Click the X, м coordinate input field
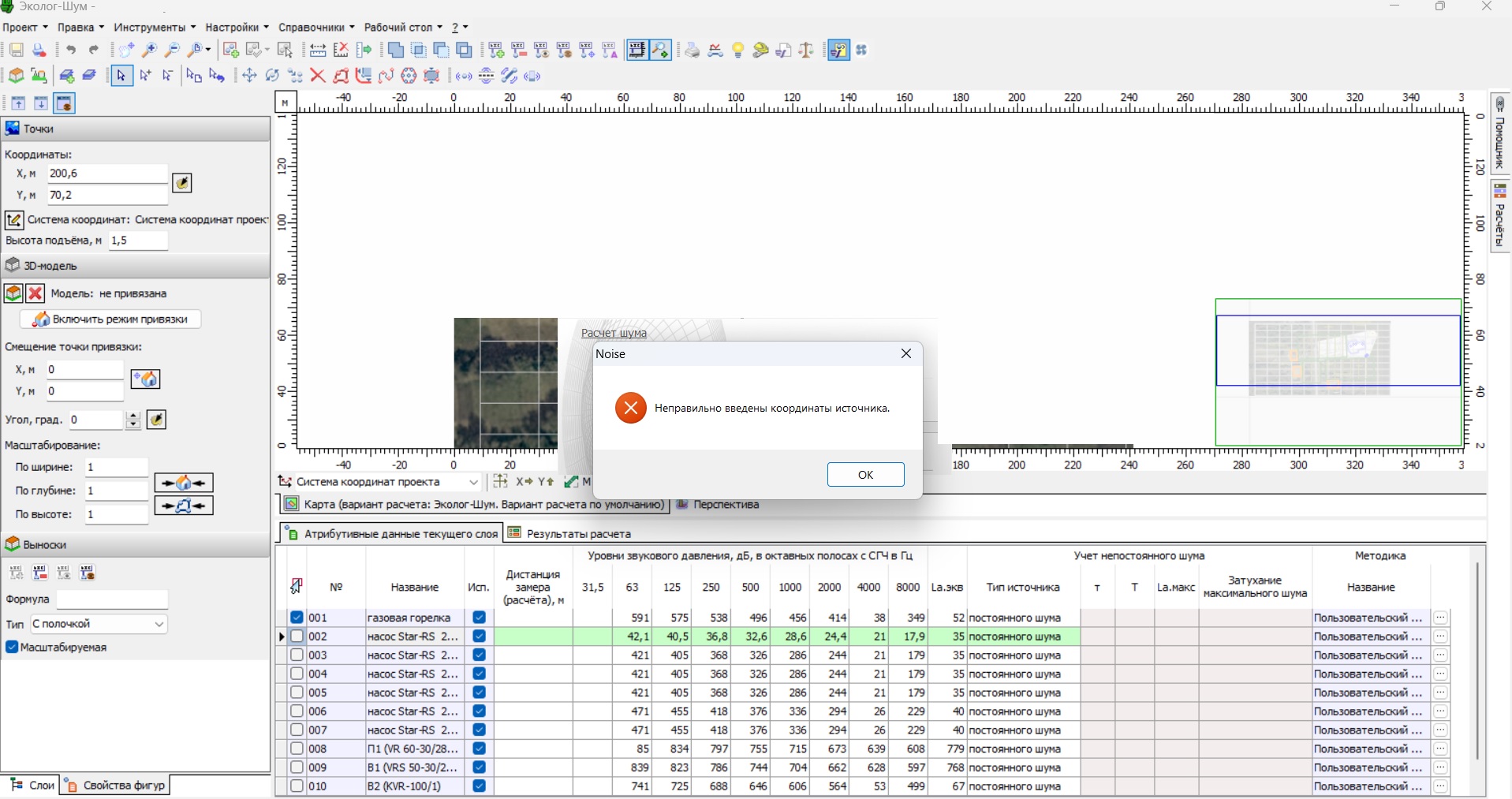Image resolution: width=1512 pixels, height=799 pixels. tap(107, 174)
